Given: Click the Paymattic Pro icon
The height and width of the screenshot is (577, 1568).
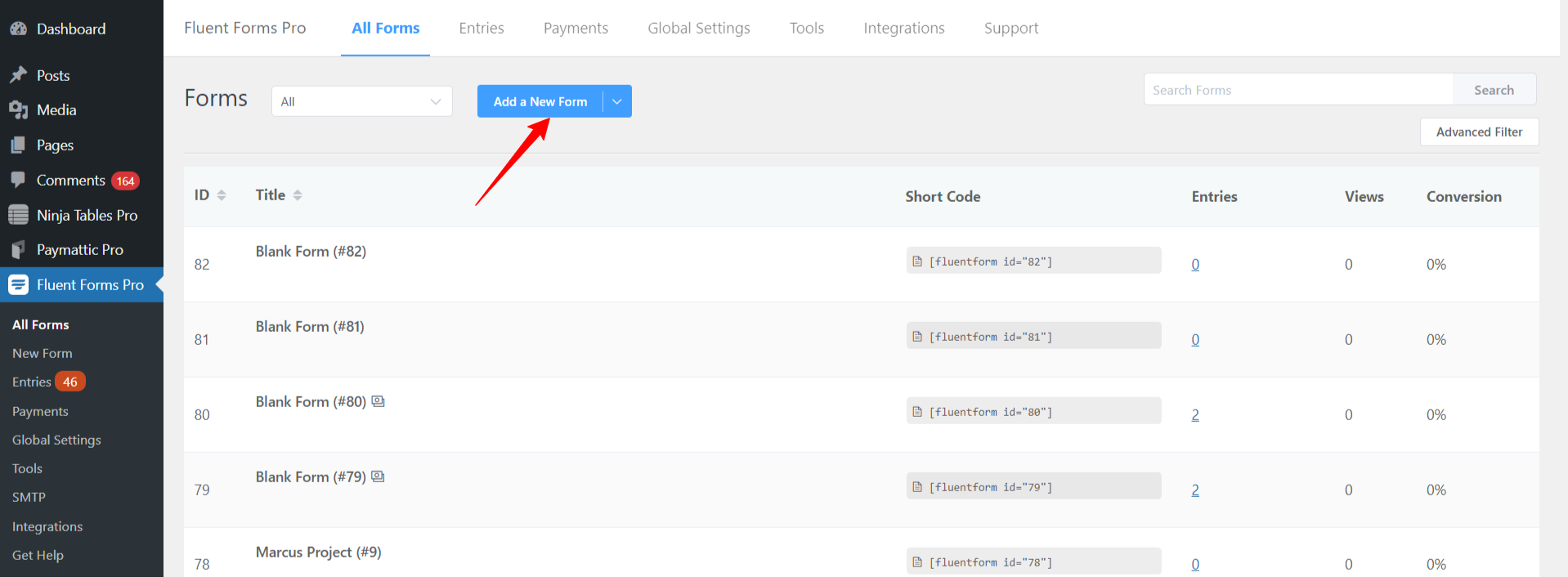Looking at the screenshot, I should [x=19, y=249].
